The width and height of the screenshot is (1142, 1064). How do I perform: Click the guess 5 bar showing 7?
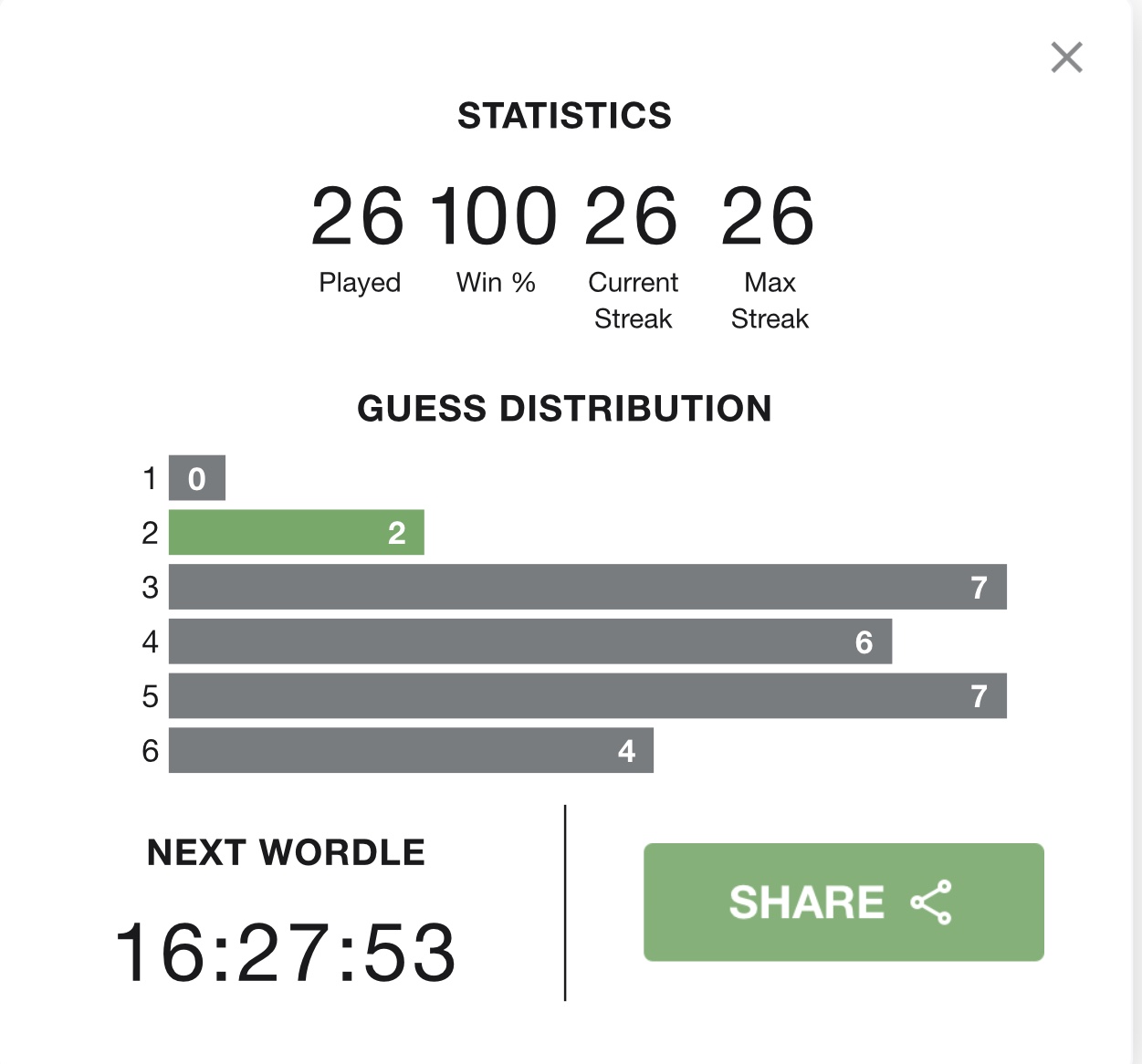tap(588, 695)
